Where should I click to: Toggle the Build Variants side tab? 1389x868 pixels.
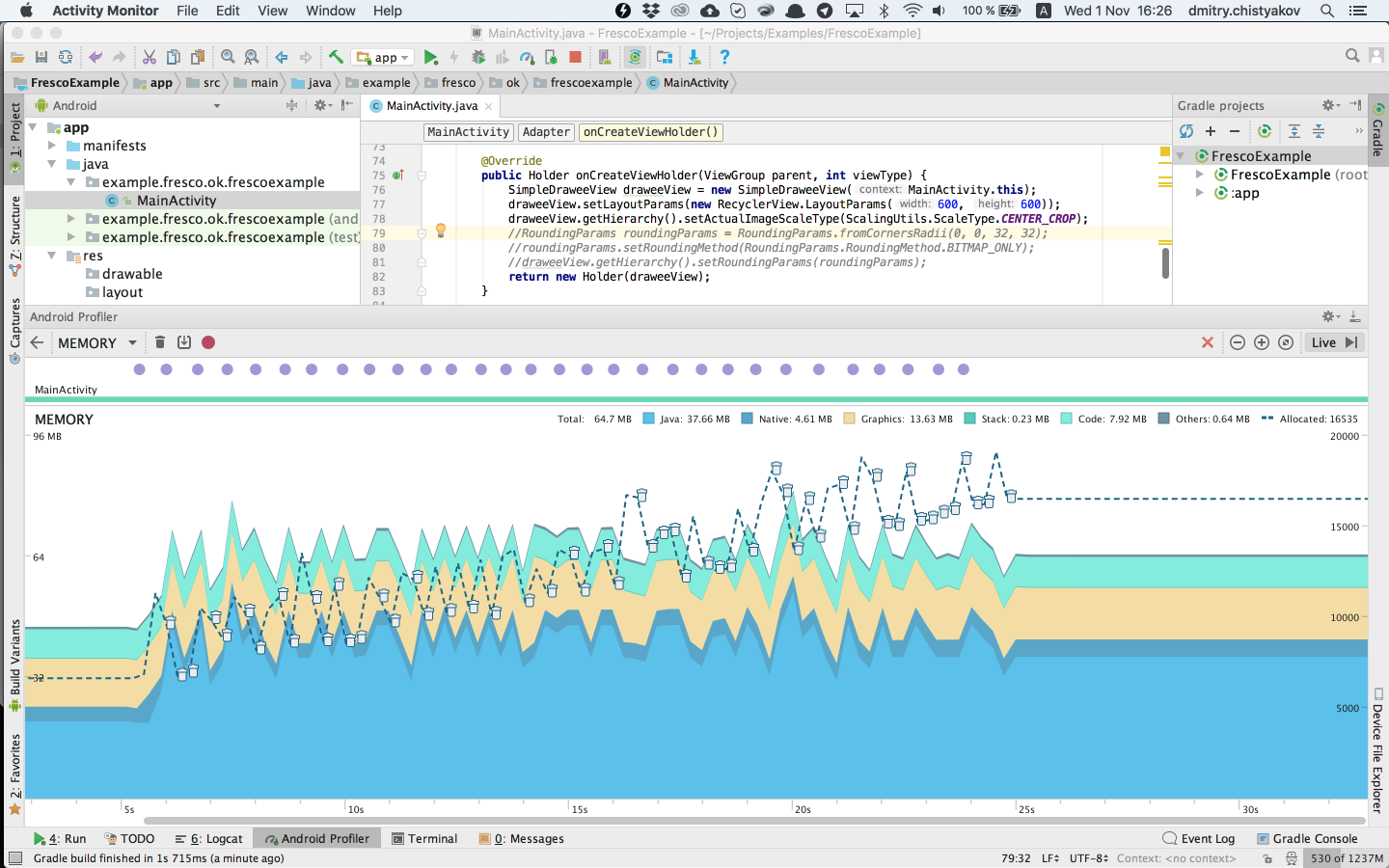14,666
